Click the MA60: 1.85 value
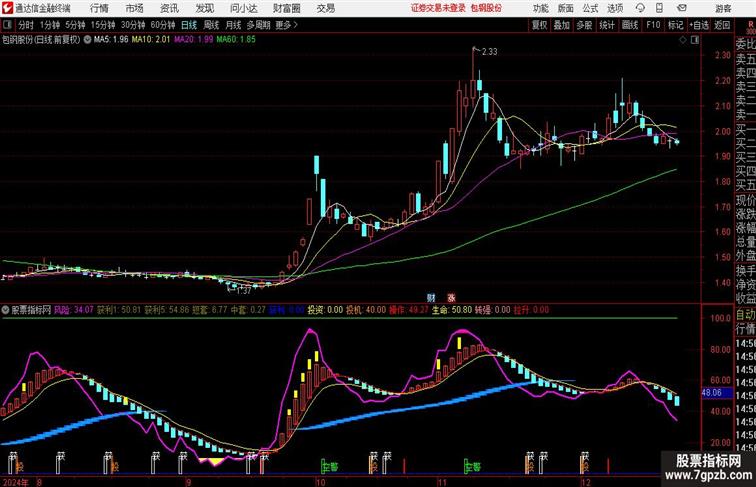Viewport: 756px width, 487px height. pyautogui.click(x=236, y=40)
